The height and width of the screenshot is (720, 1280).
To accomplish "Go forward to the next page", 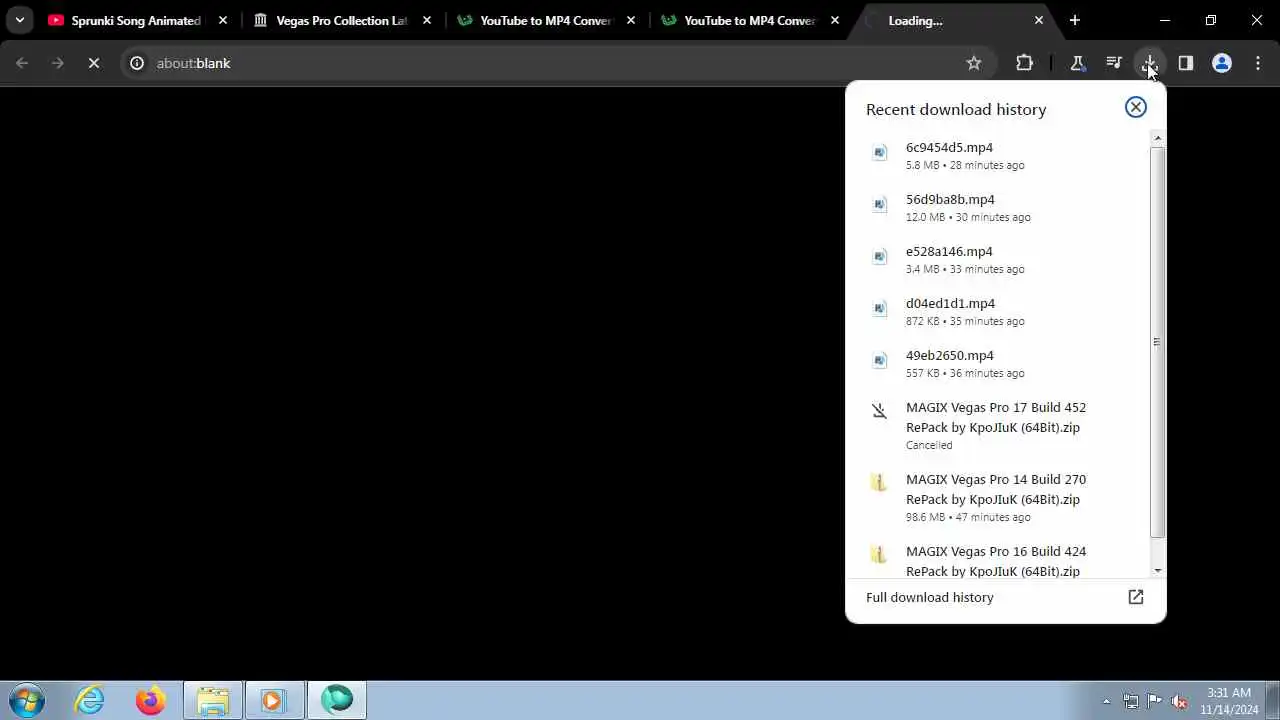I will [58, 63].
